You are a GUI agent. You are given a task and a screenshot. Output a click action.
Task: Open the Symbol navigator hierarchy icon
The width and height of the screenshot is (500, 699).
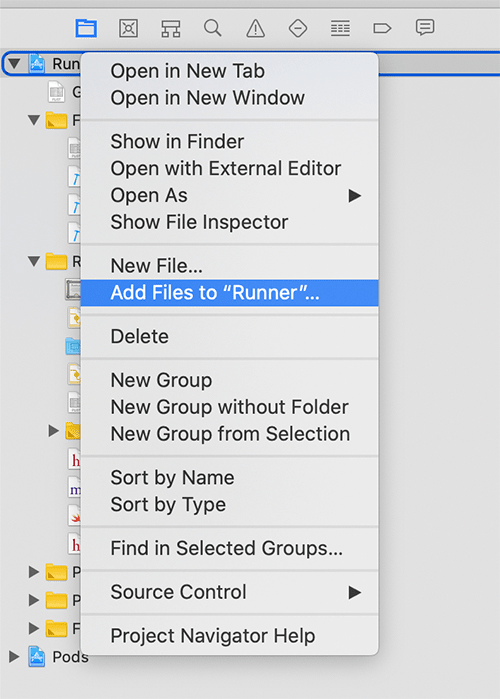pyautogui.click(x=171, y=29)
